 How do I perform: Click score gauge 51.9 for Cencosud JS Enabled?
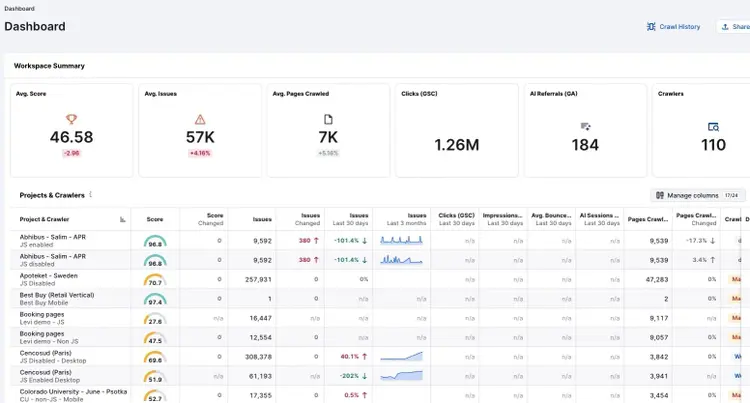[x=155, y=376]
